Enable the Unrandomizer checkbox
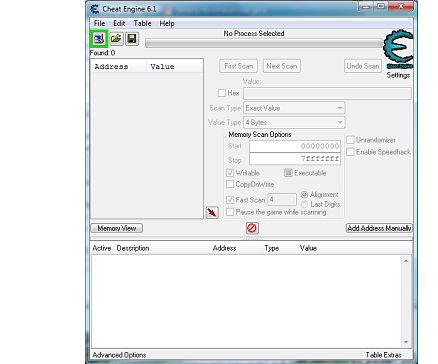438x364 pixels. [350, 140]
